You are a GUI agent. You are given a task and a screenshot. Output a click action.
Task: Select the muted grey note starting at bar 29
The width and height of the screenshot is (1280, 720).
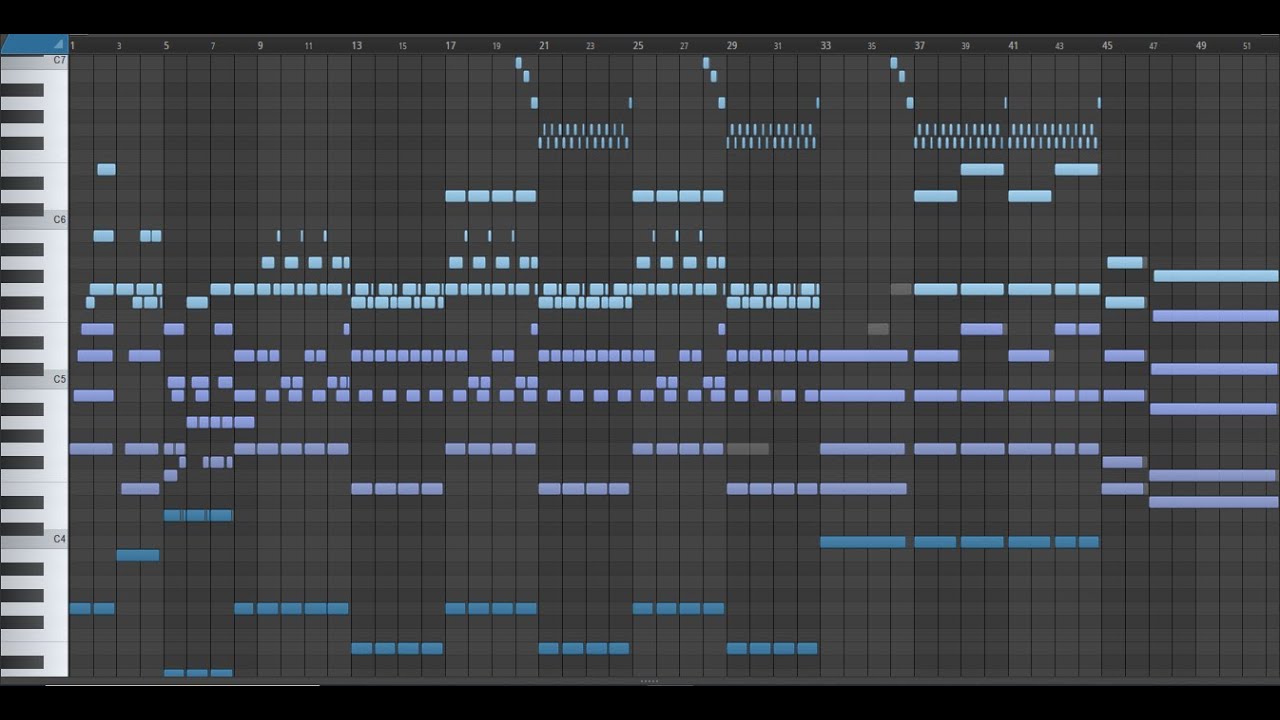pyautogui.click(x=748, y=449)
